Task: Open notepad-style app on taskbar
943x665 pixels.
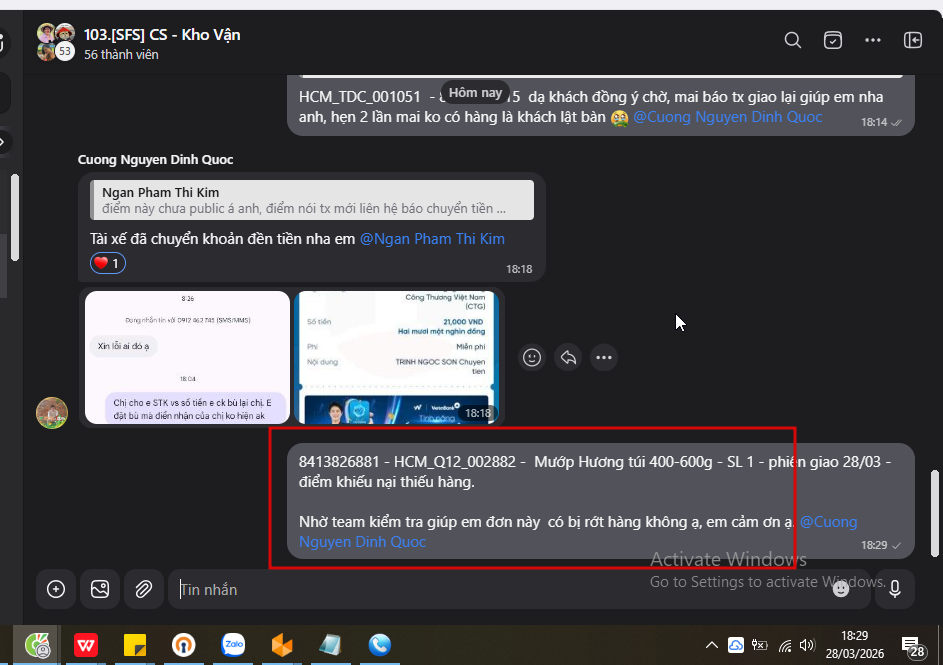Action: [330, 646]
